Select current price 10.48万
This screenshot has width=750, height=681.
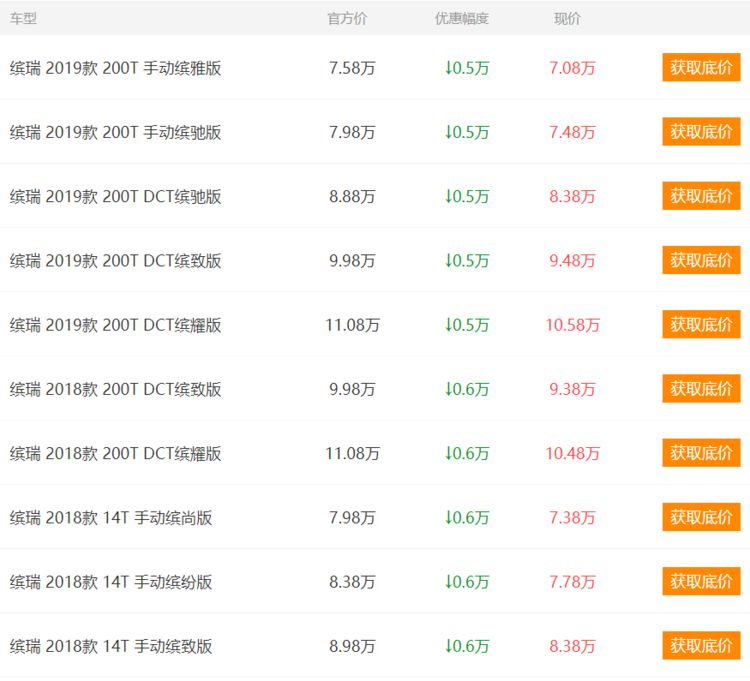[573, 453]
